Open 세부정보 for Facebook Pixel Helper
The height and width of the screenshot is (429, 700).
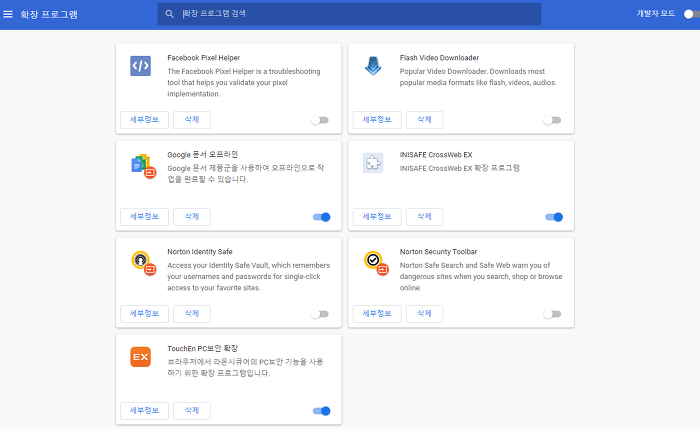[x=144, y=120]
